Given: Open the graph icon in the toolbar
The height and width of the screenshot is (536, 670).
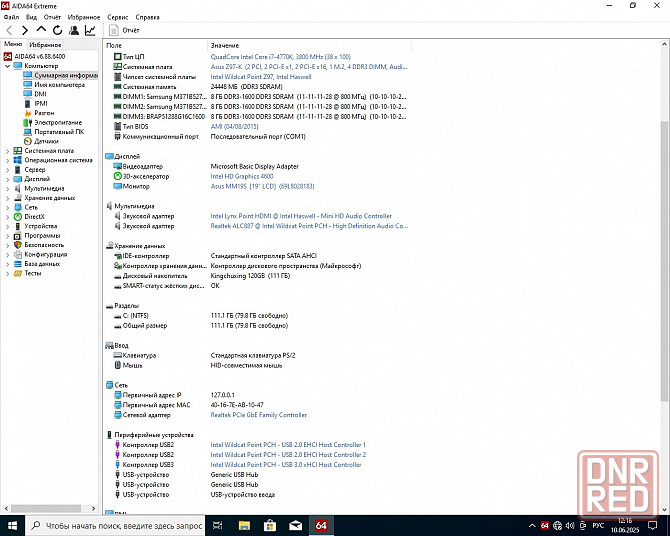Looking at the screenshot, I should point(90,30).
